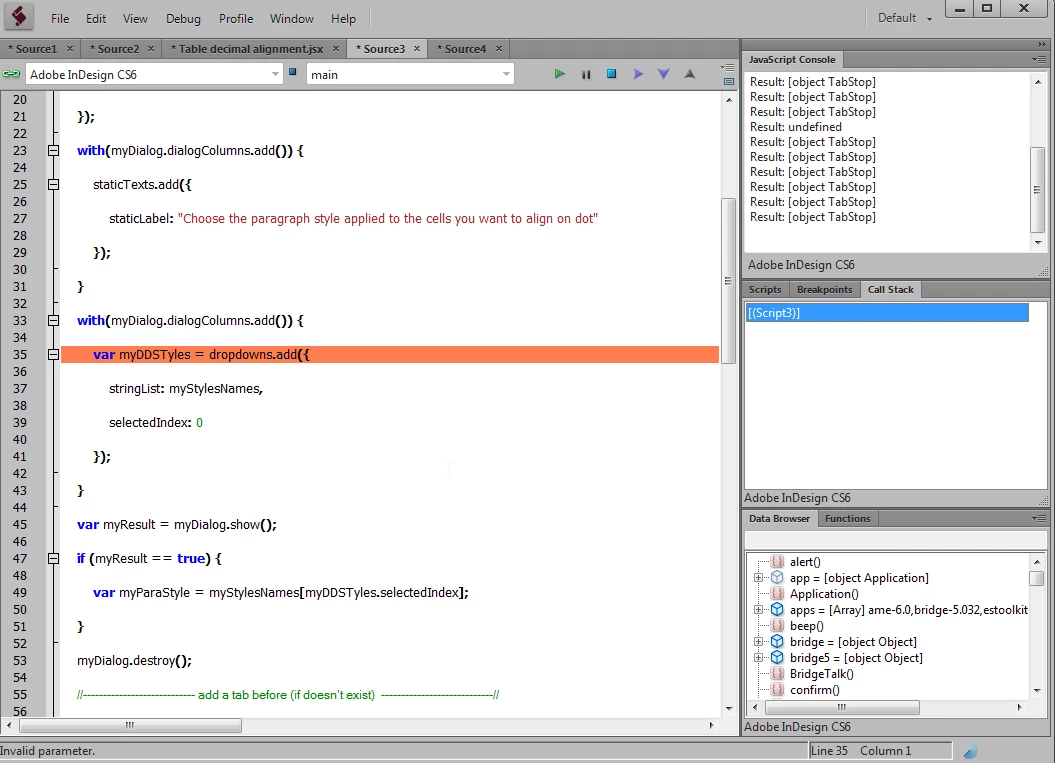Click the Line 35 status bar entry
This screenshot has height=763, width=1055.
[829, 751]
